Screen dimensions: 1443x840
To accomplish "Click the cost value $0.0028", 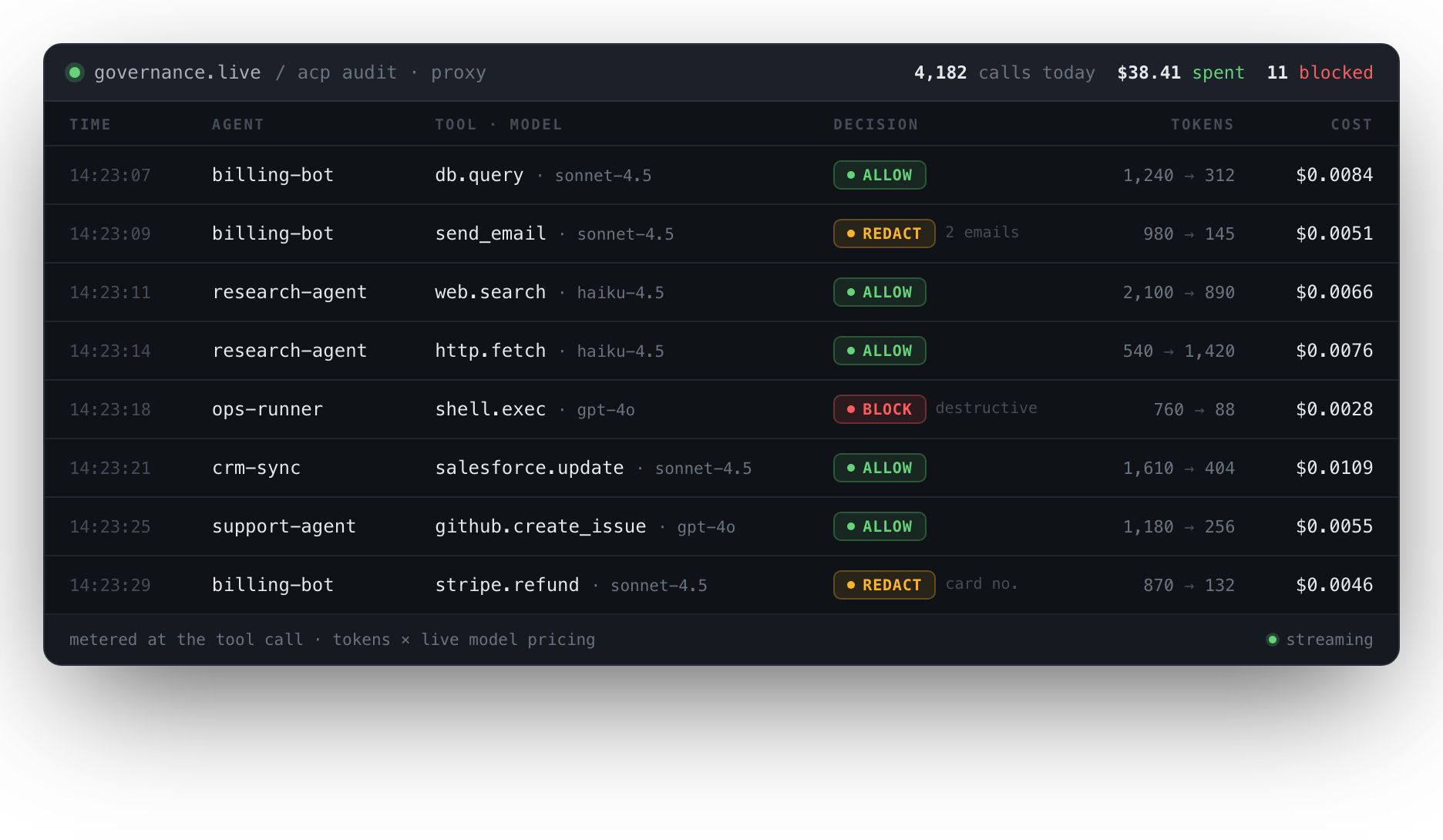I will tap(1334, 409).
